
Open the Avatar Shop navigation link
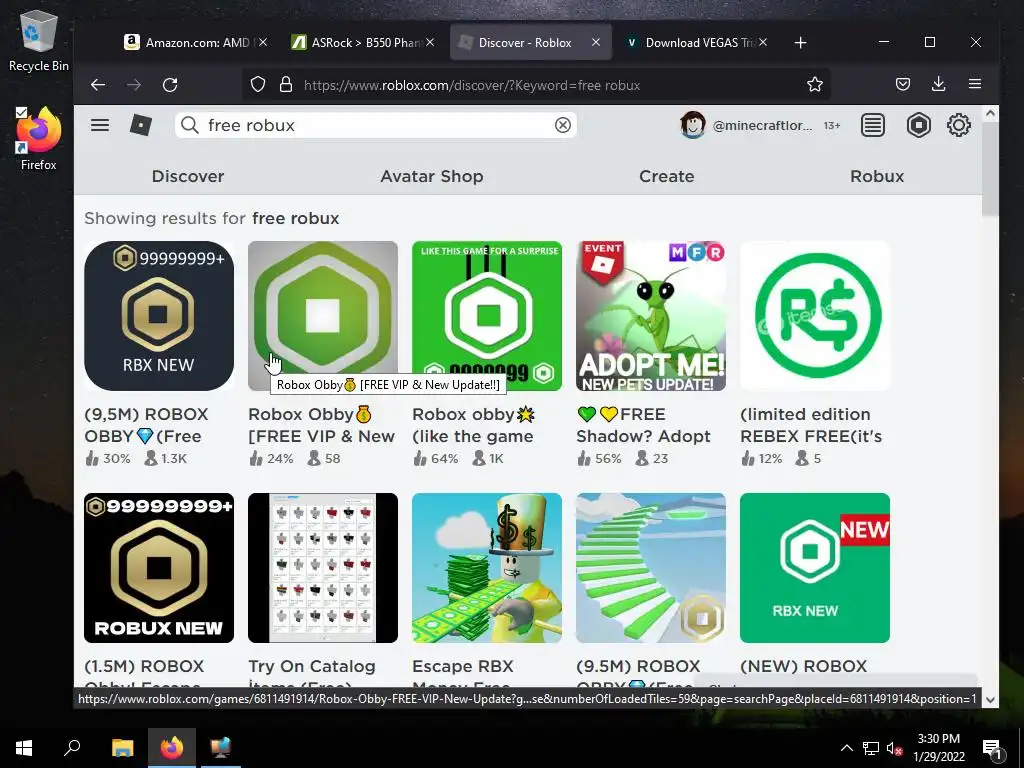click(432, 176)
